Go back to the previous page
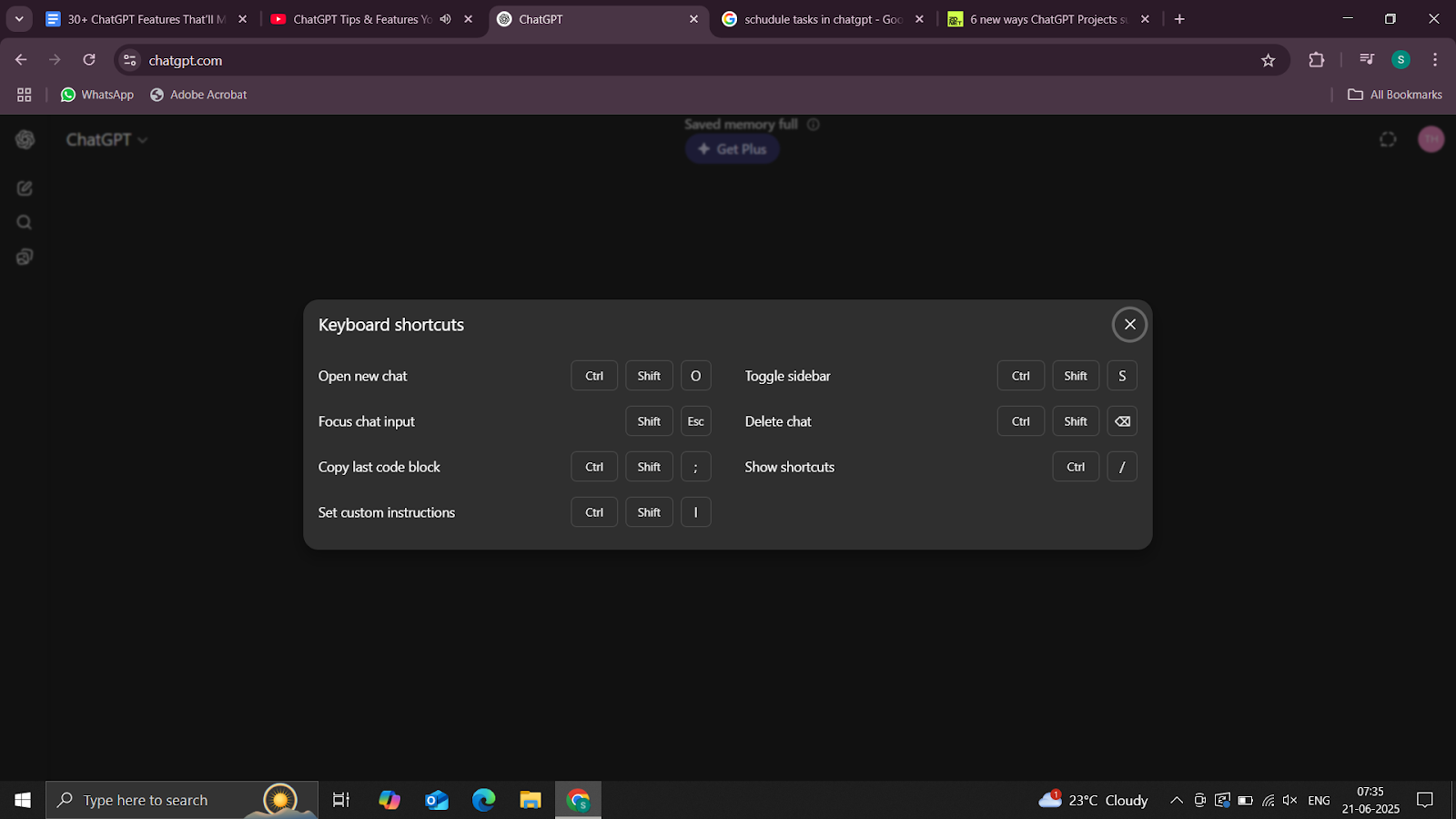1456x819 pixels. pyautogui.click(x=21, y=60)
